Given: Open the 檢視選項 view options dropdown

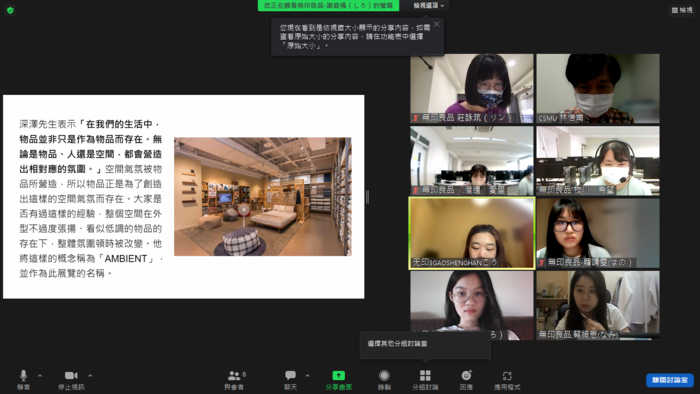Looking at the screenshot, I should [x=429, y=5].
